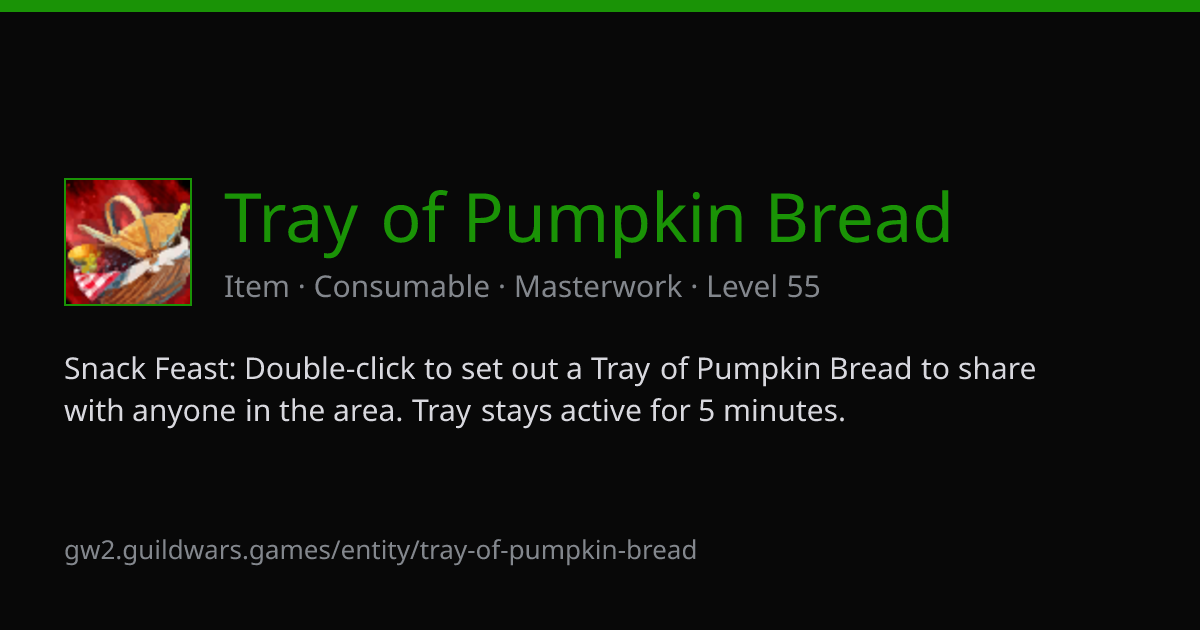
Task: Click the Level 55 label
Action: 763,287
